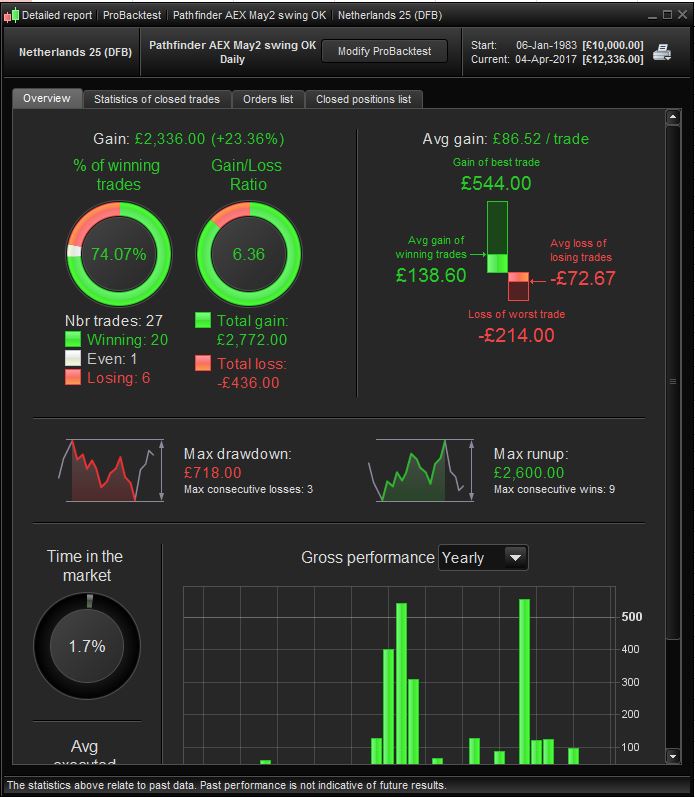Click the green Winning legend square

(x=73, y=340)
